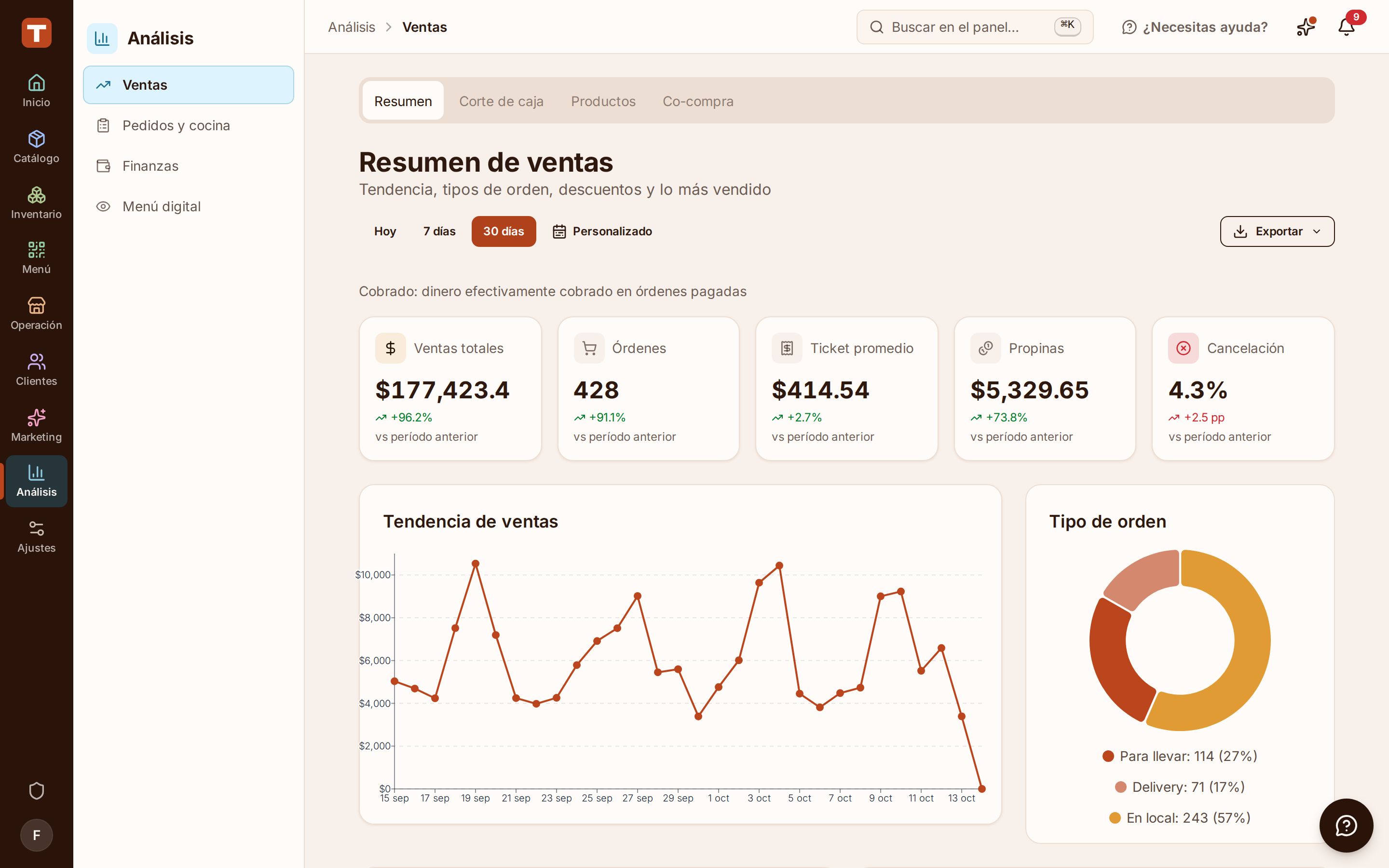Click En local legend color dot

tap(1115, 817)
